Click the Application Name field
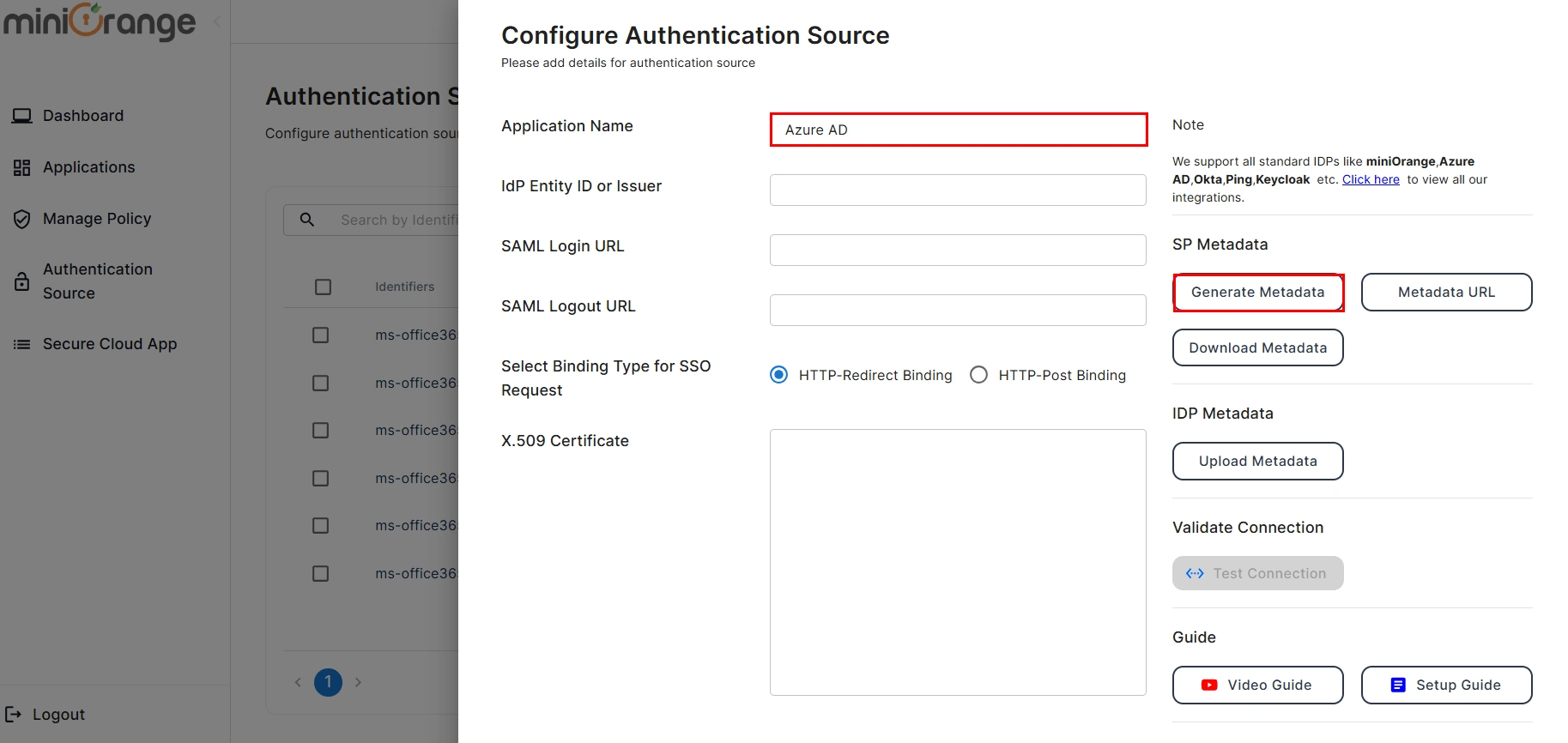Viewport: 1568px width, 743px height. tap(959, 130)
